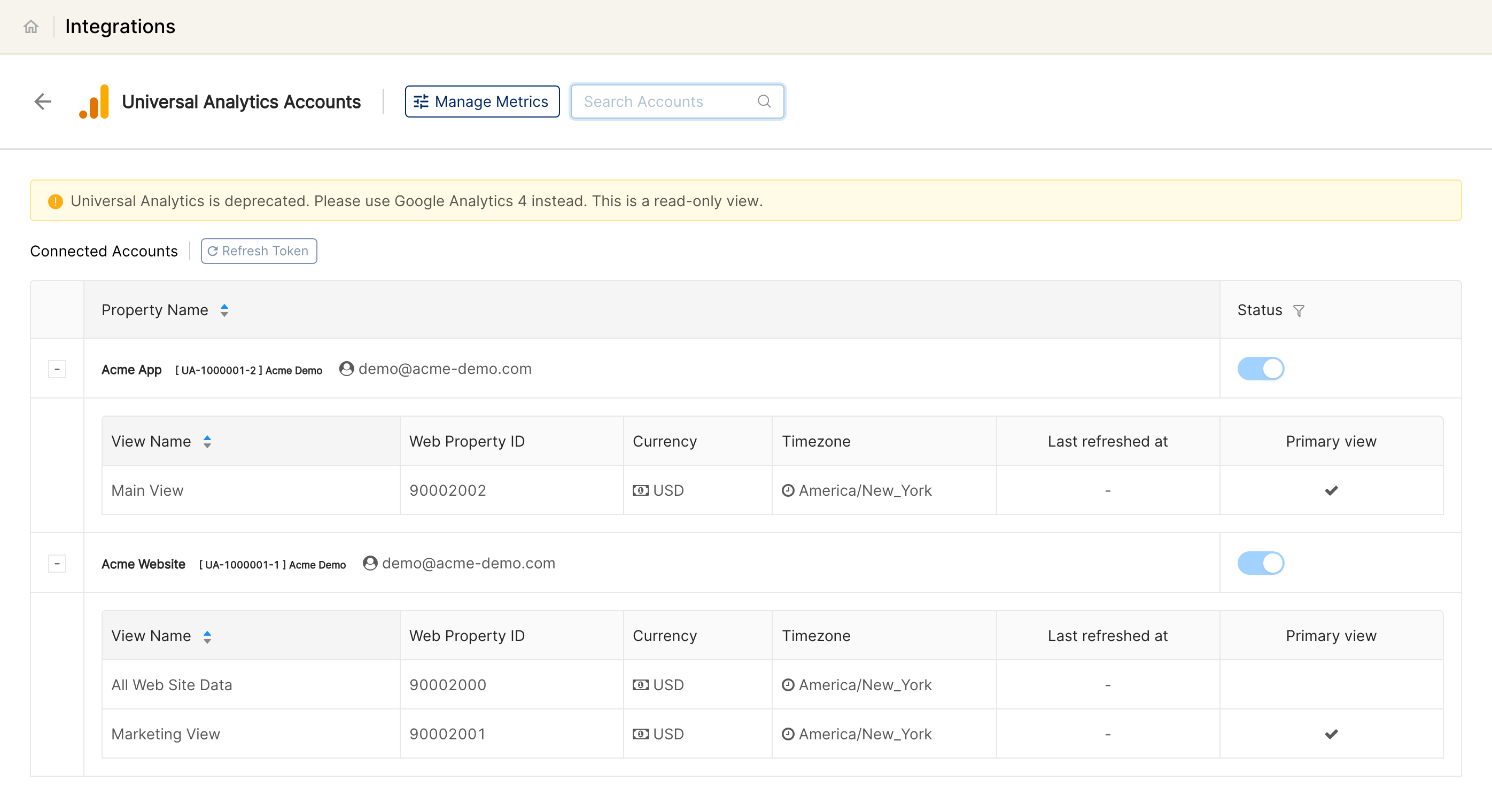Collapse the Acme Website row
This screenshot has width=1492, height=812.
click(x=57, y=564)
